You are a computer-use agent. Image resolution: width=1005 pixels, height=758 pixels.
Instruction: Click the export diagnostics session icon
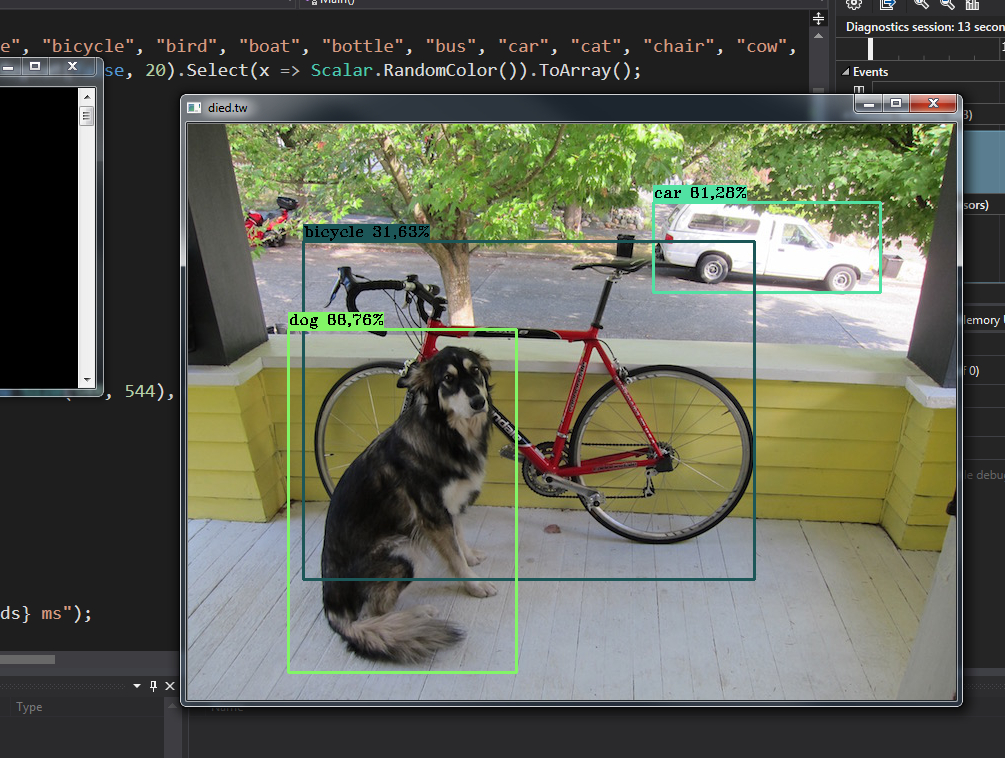click(887, 4)
